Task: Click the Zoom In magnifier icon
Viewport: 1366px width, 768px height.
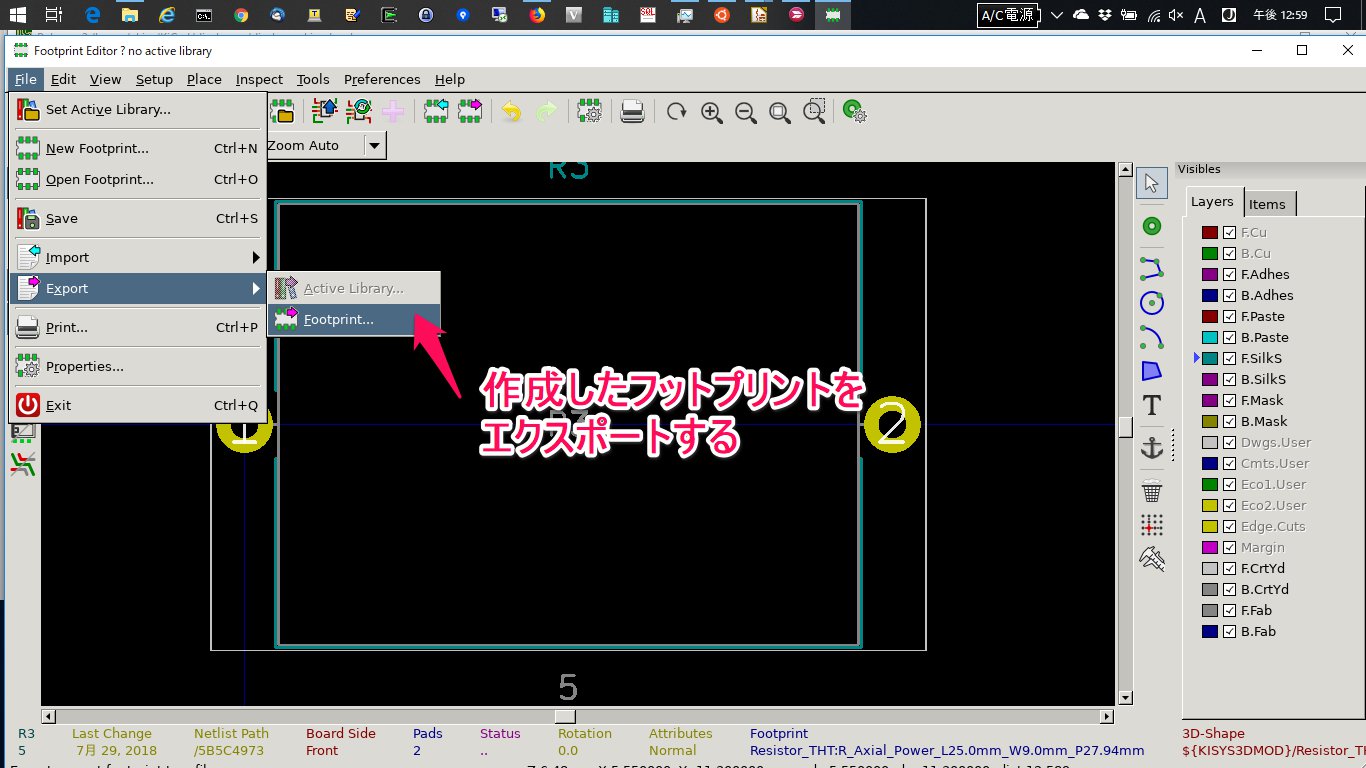Action: (x=711, y=112)
